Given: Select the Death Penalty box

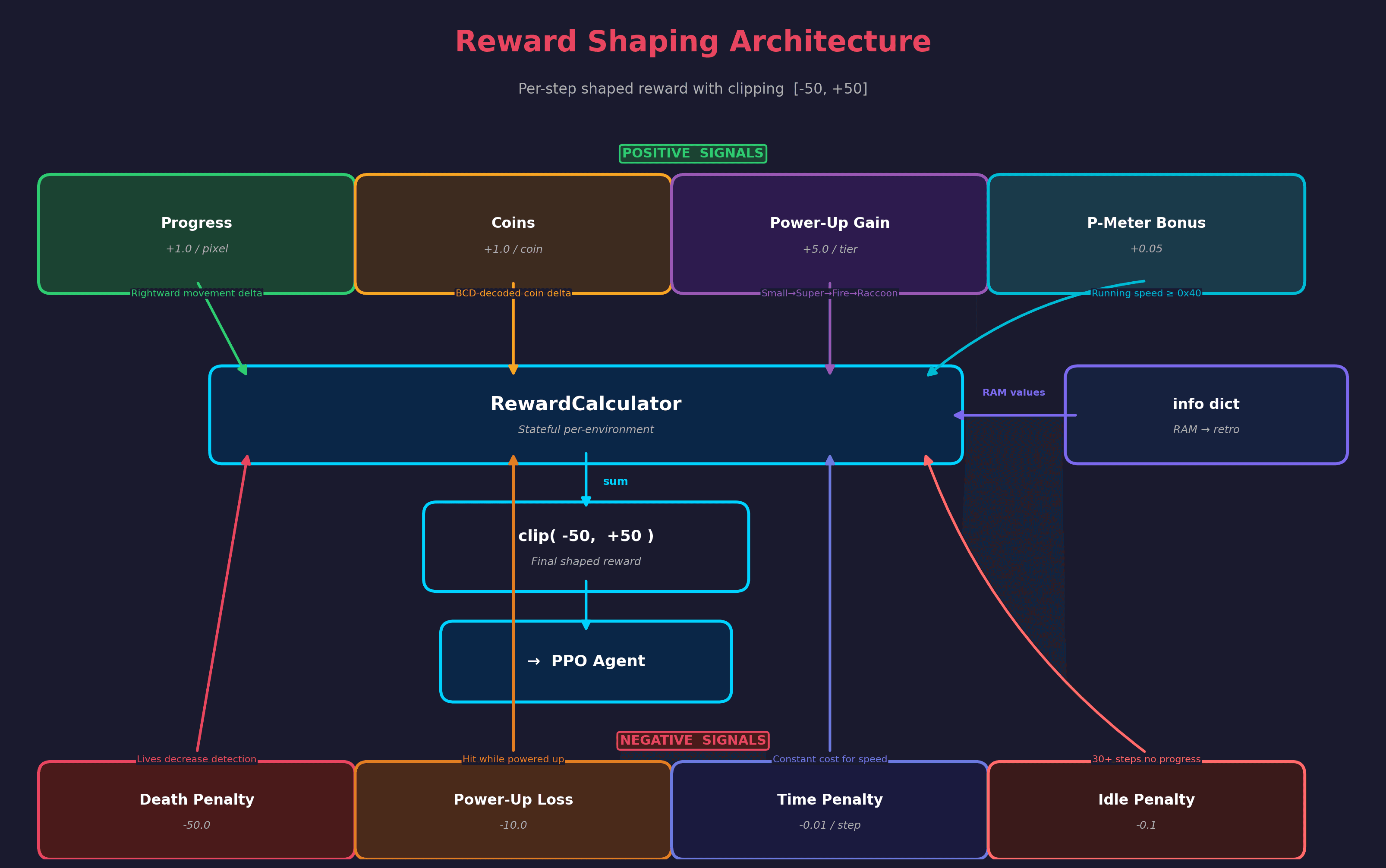Looking at the screenshot, I should click(x=196, y=809).
